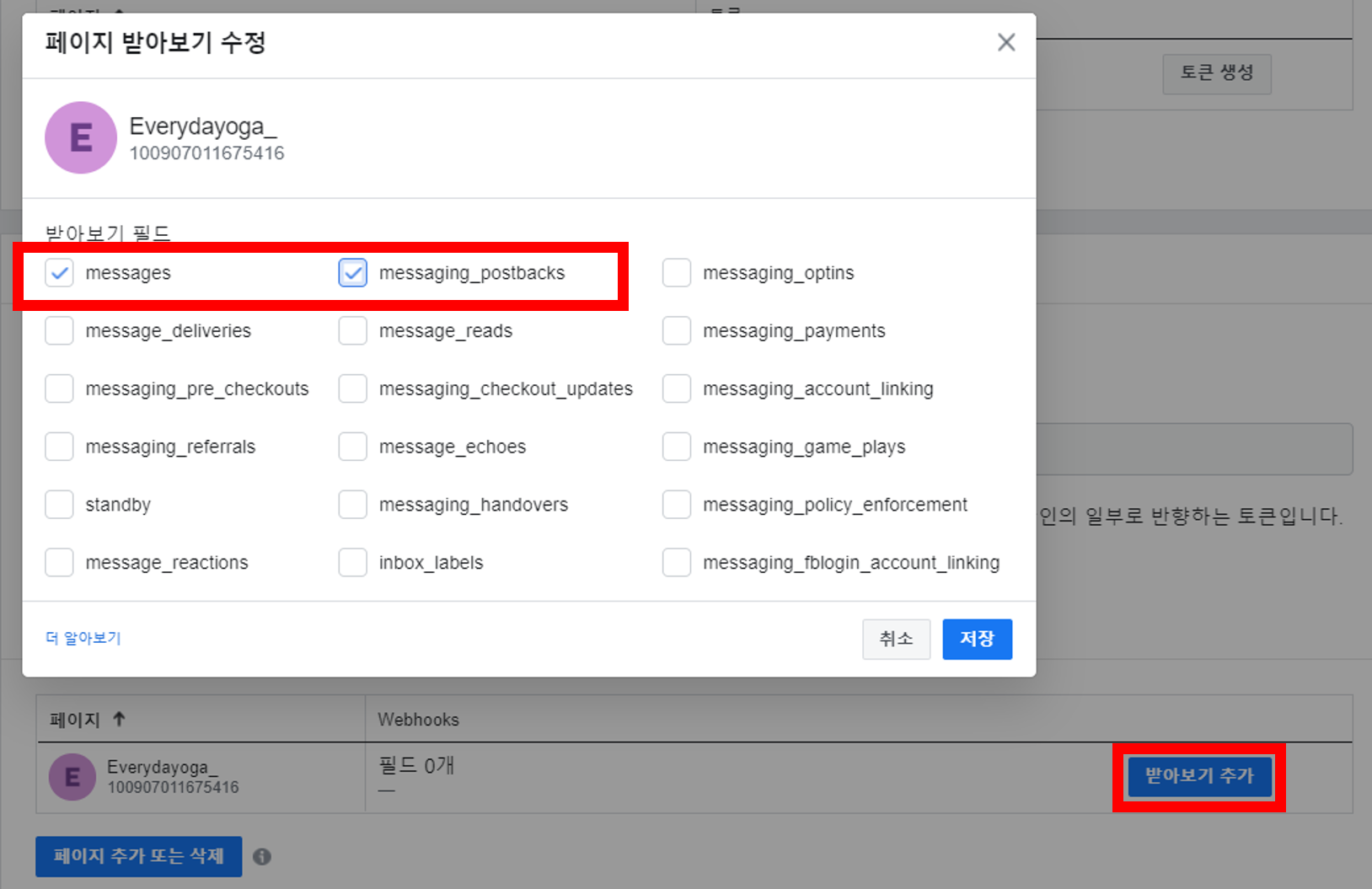Check the message_deliveries field
The width and height of the screenshot is (1372, 889).
click(59, 331)
